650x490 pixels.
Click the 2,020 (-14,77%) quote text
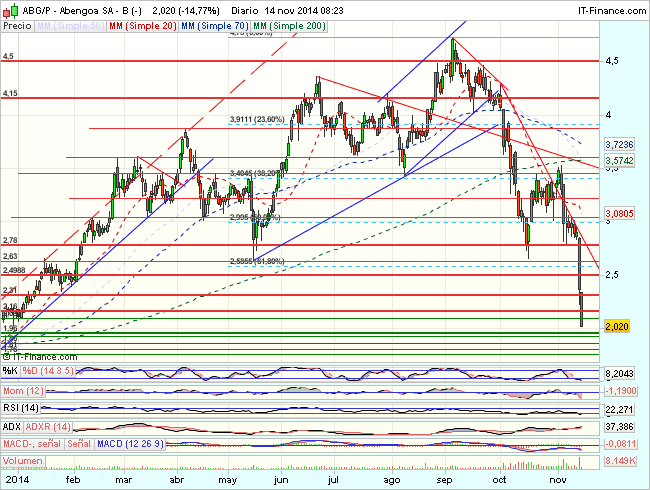point(186,11)
